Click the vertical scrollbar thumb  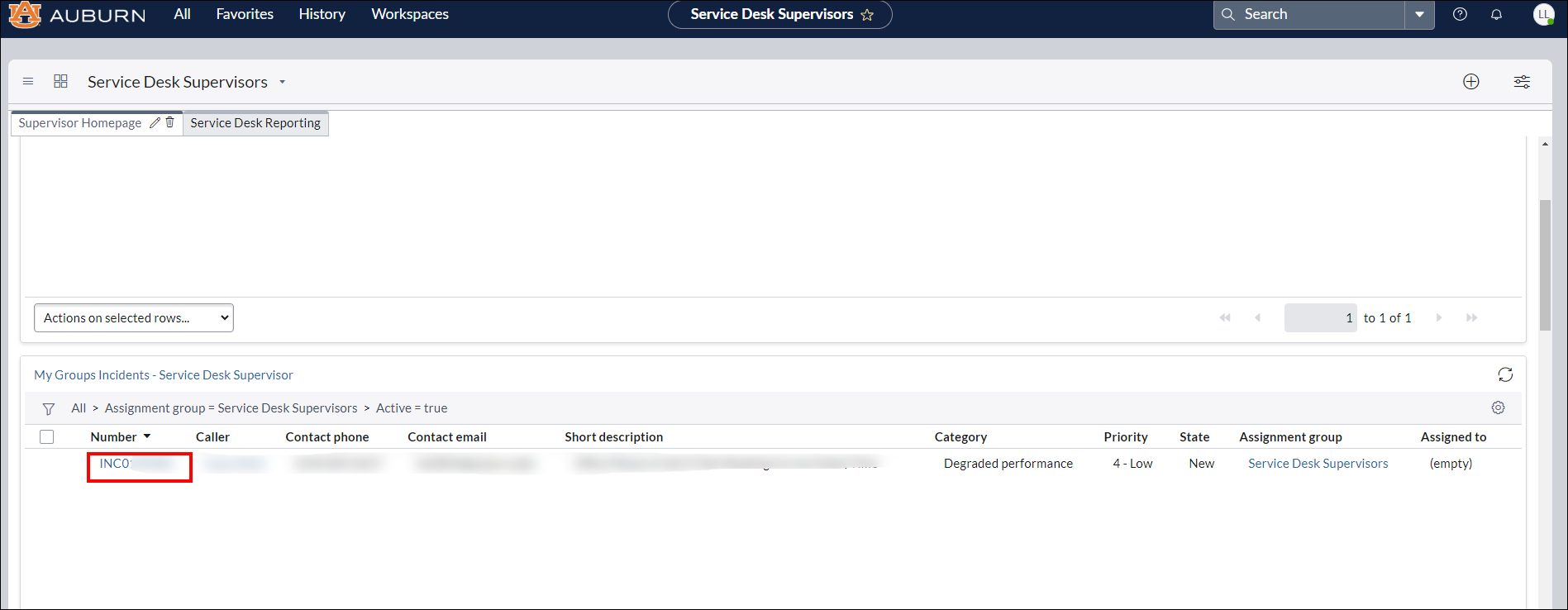point(1545,264)
